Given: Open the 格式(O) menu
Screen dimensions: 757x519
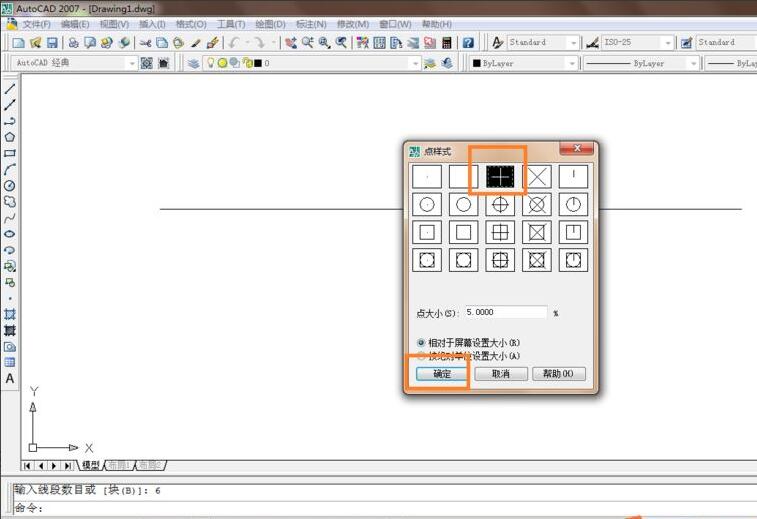Looking at the screenshot, I should tap(191, 24).
